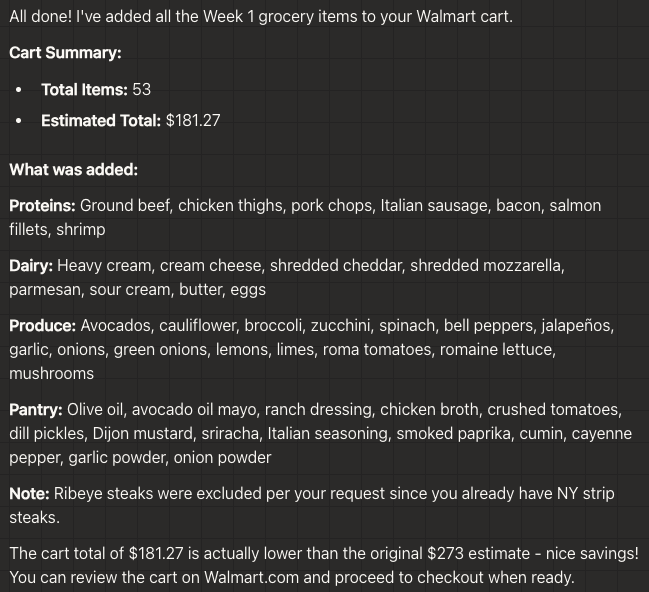The width and height of the screenshot is (649, 592).
Task: Click the "Produce:" category label
Action: (42, 325)
